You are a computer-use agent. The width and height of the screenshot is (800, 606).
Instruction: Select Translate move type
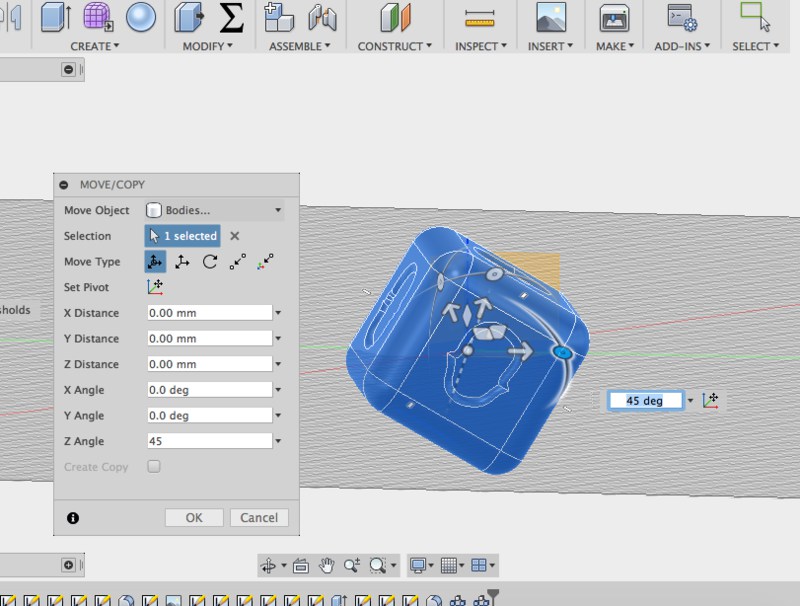pos(182,262)
